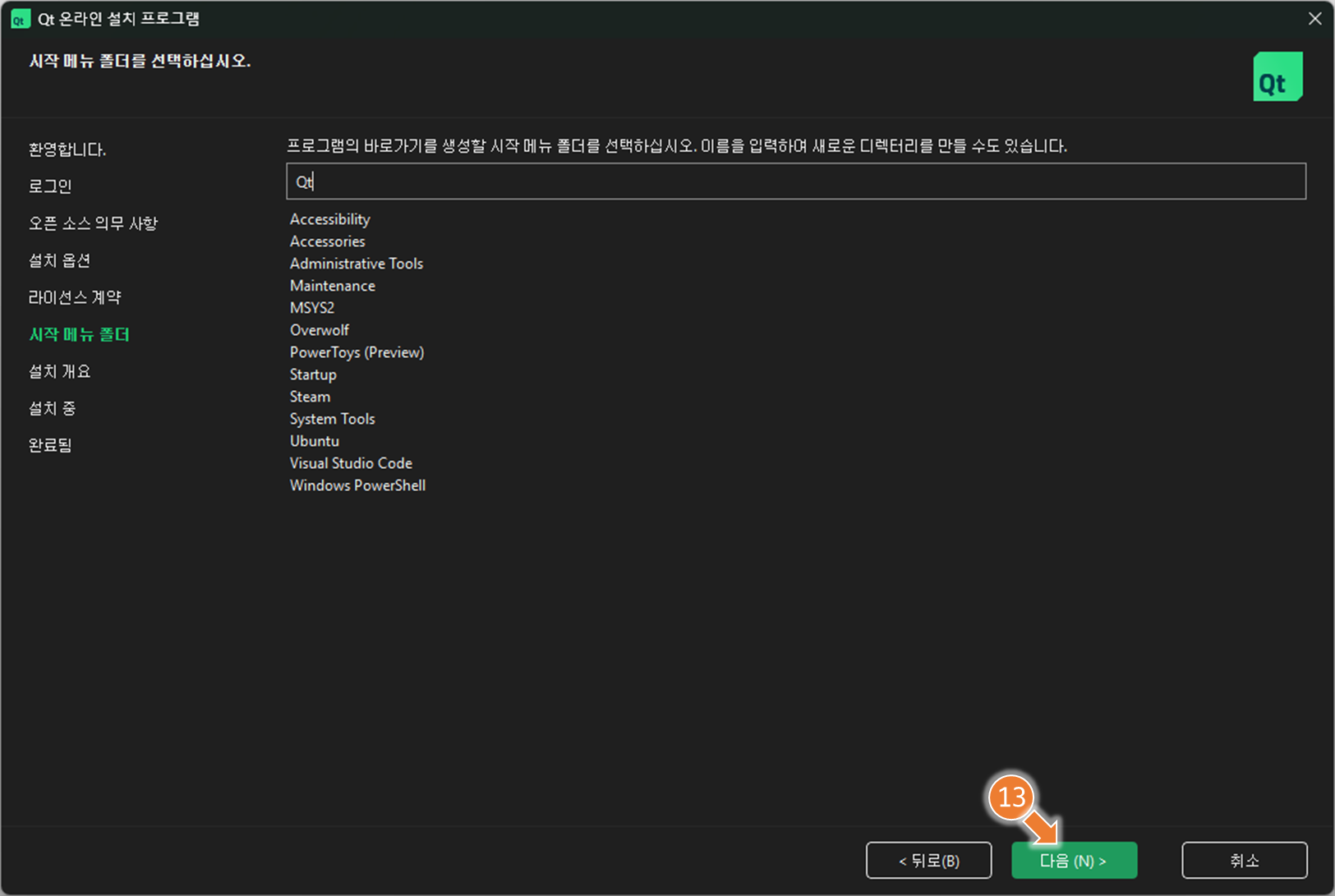Click the 다음 (N) > button
This screenshot has width=1335, height=896.
pos(1074,860)
